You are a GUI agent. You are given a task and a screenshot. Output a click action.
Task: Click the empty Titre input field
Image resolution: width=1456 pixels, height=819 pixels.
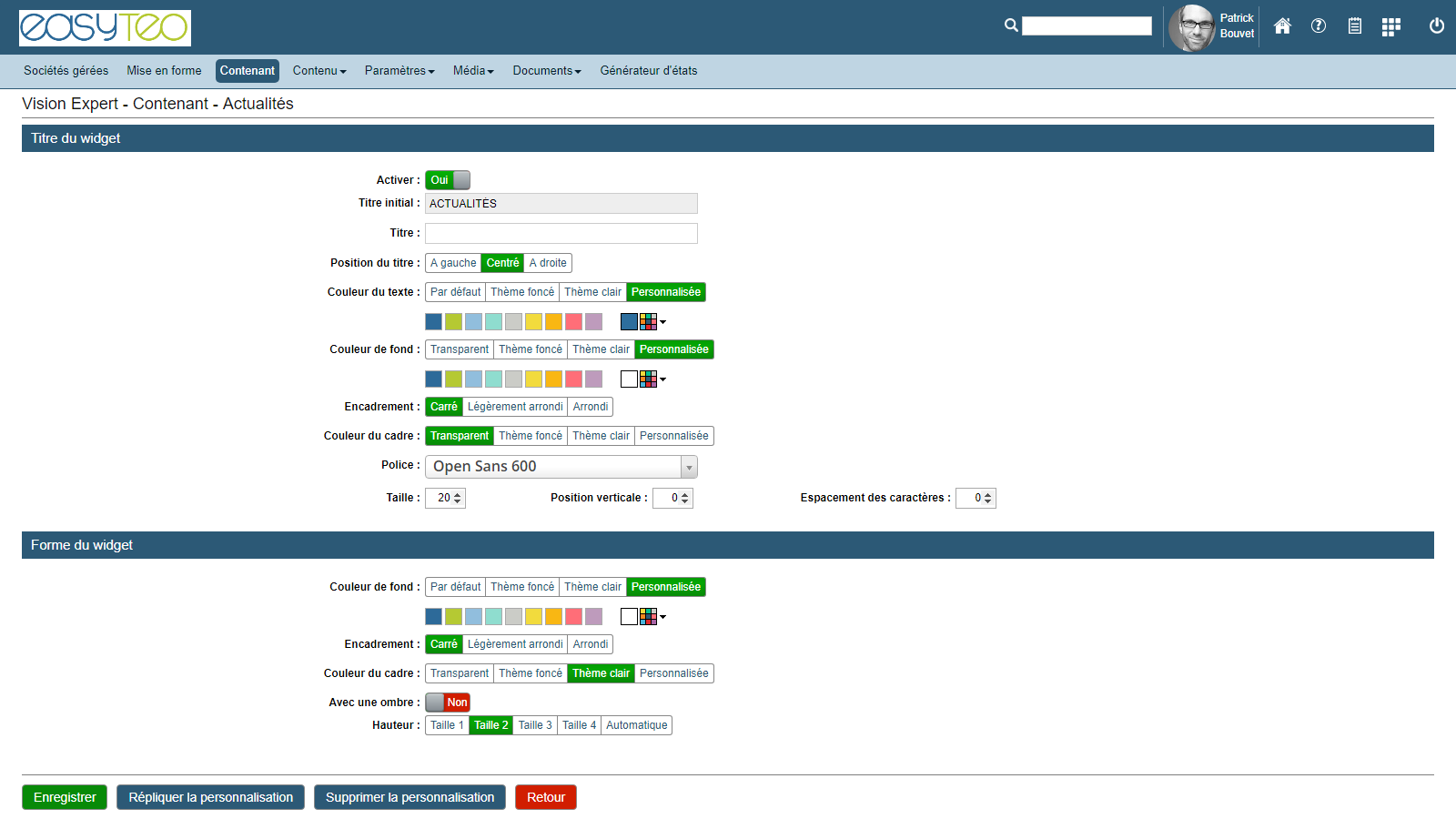pos(561,233)
